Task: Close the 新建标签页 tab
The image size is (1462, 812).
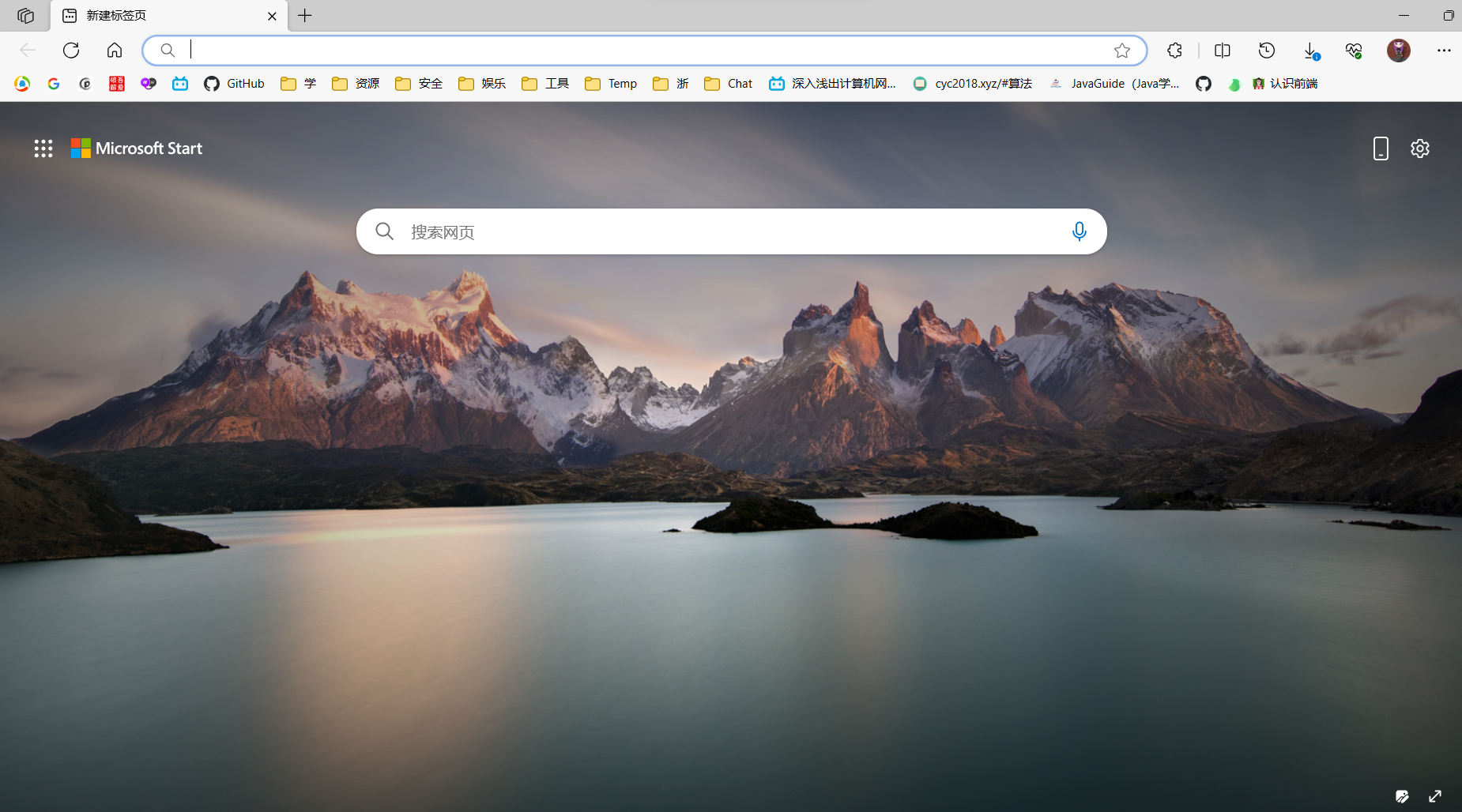Action: point(272,16)
